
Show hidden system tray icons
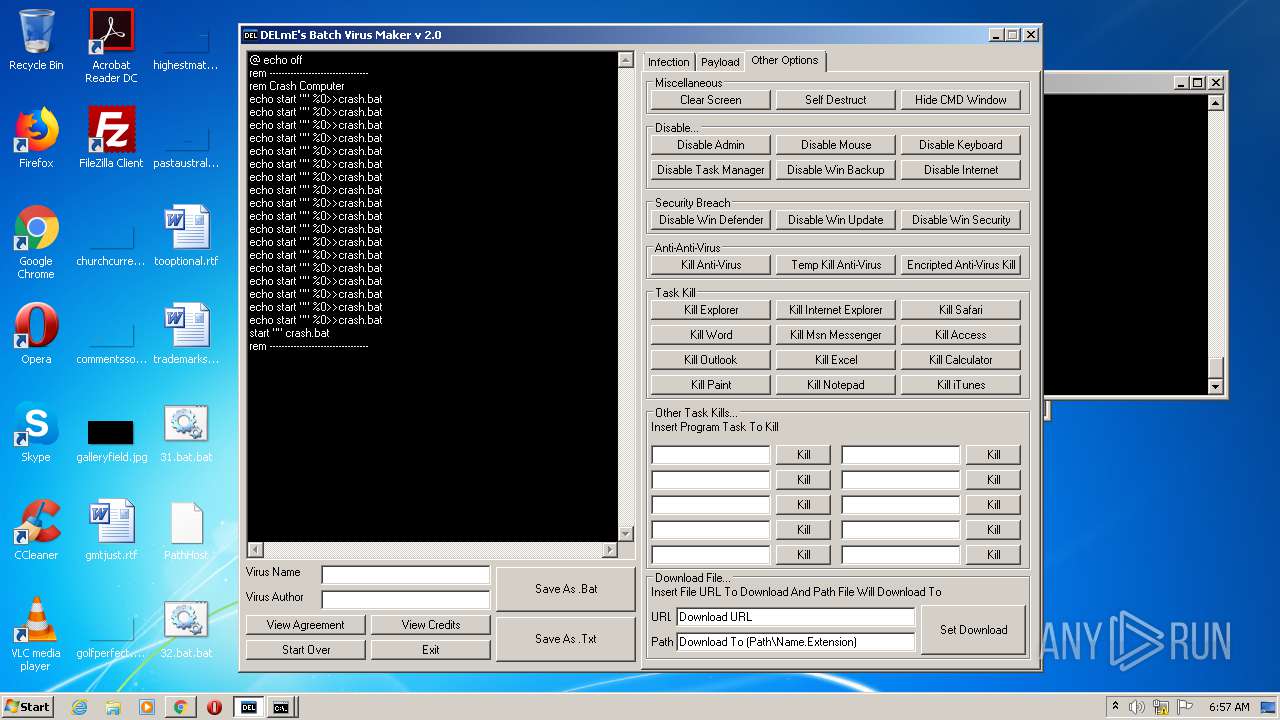tap(1115, 707)
